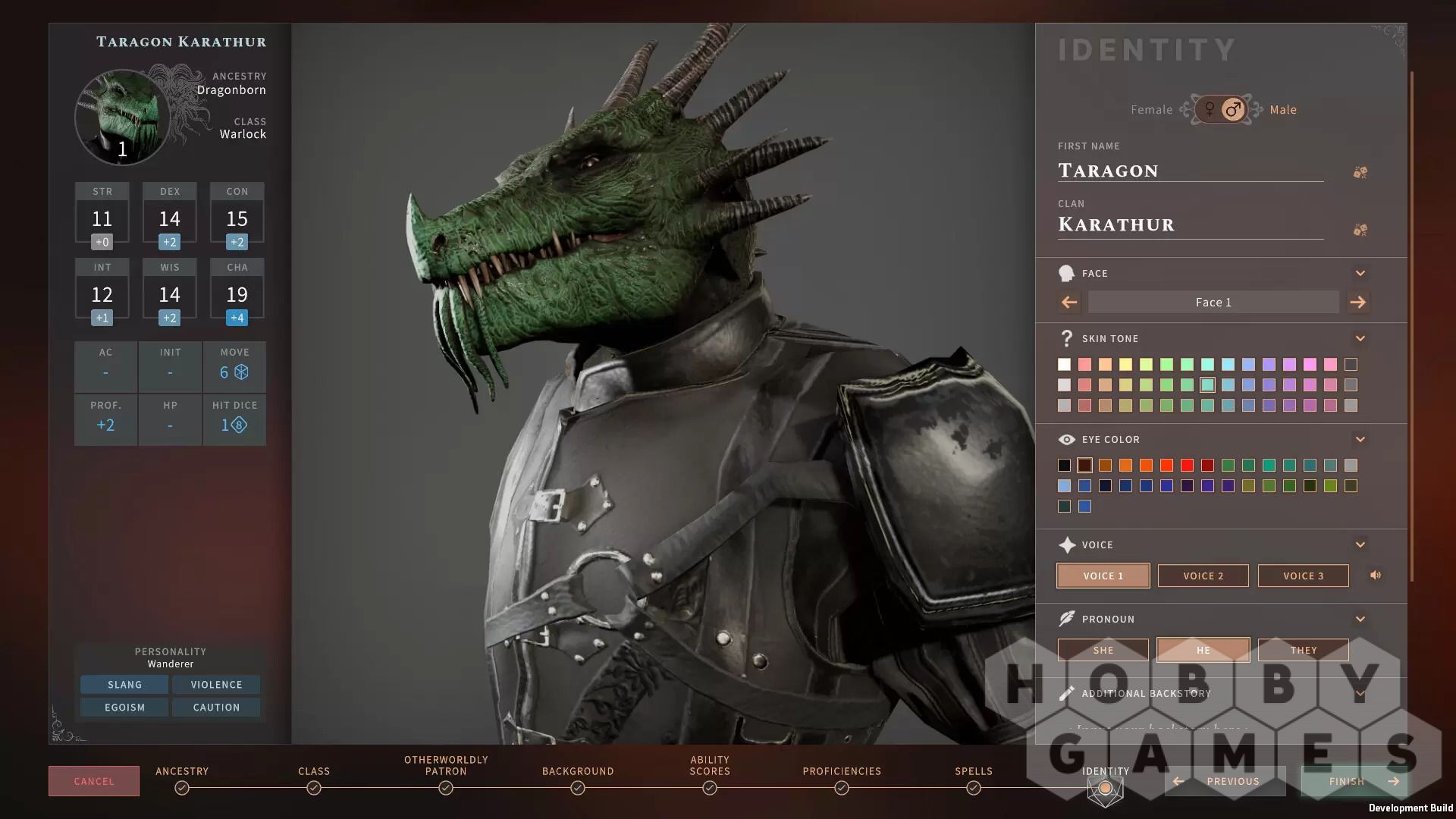1456x819 pixels.
Task: Click the Voice star icon
Action: coord(1066,544)
